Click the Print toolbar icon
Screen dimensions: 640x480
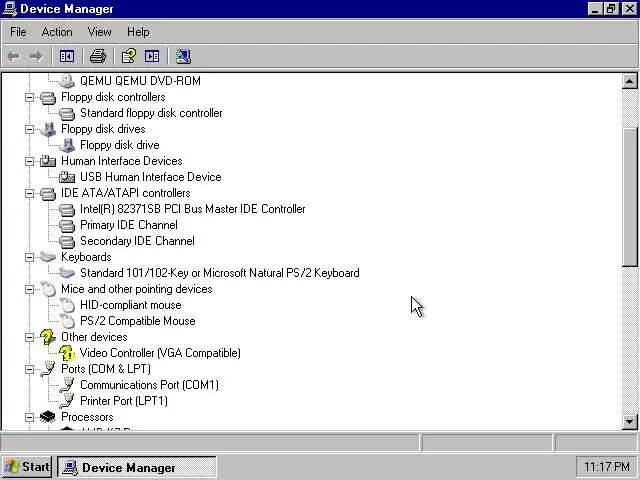[98, 56]
